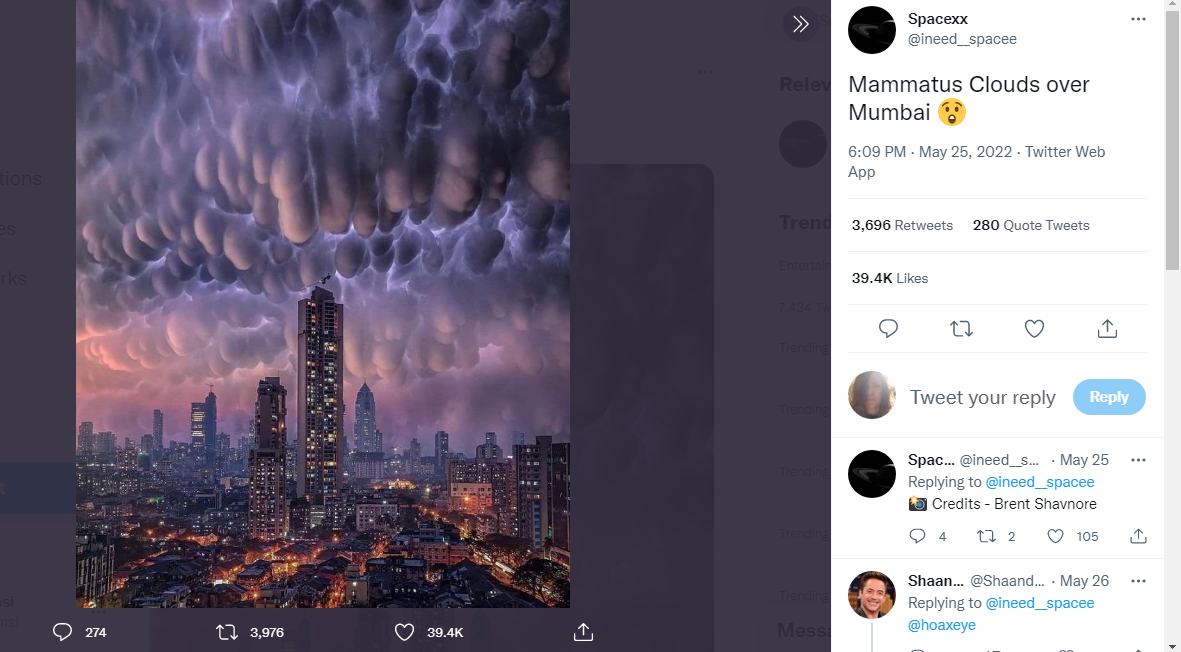The image size is (1181, 652).
Task: Open the more options menu on Spacexx's tweet
Action: (x=1138, y=19)
